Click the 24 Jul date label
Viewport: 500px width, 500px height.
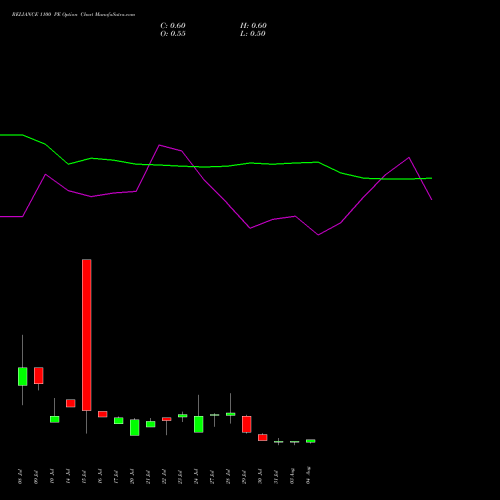(196, 476)
